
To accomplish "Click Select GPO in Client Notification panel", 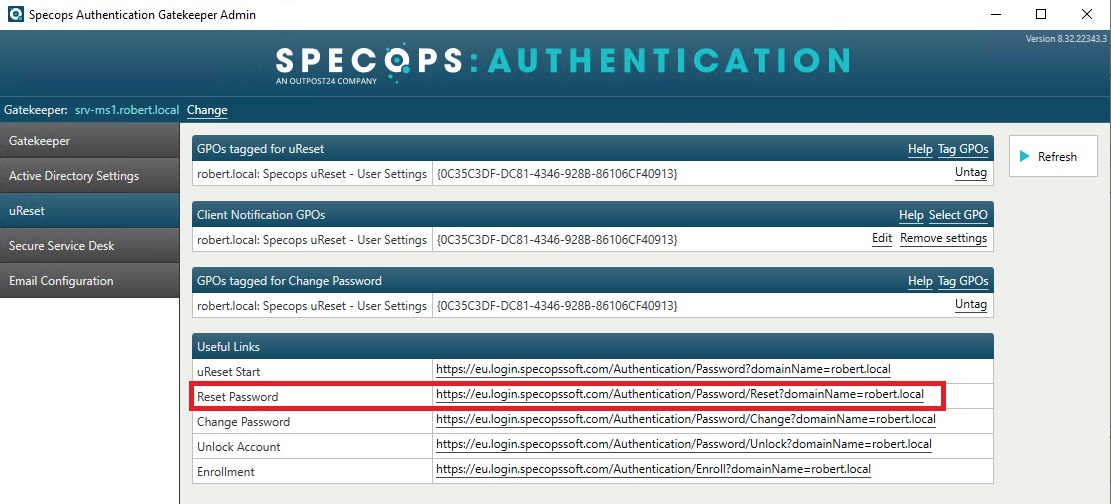I will 958,215.
